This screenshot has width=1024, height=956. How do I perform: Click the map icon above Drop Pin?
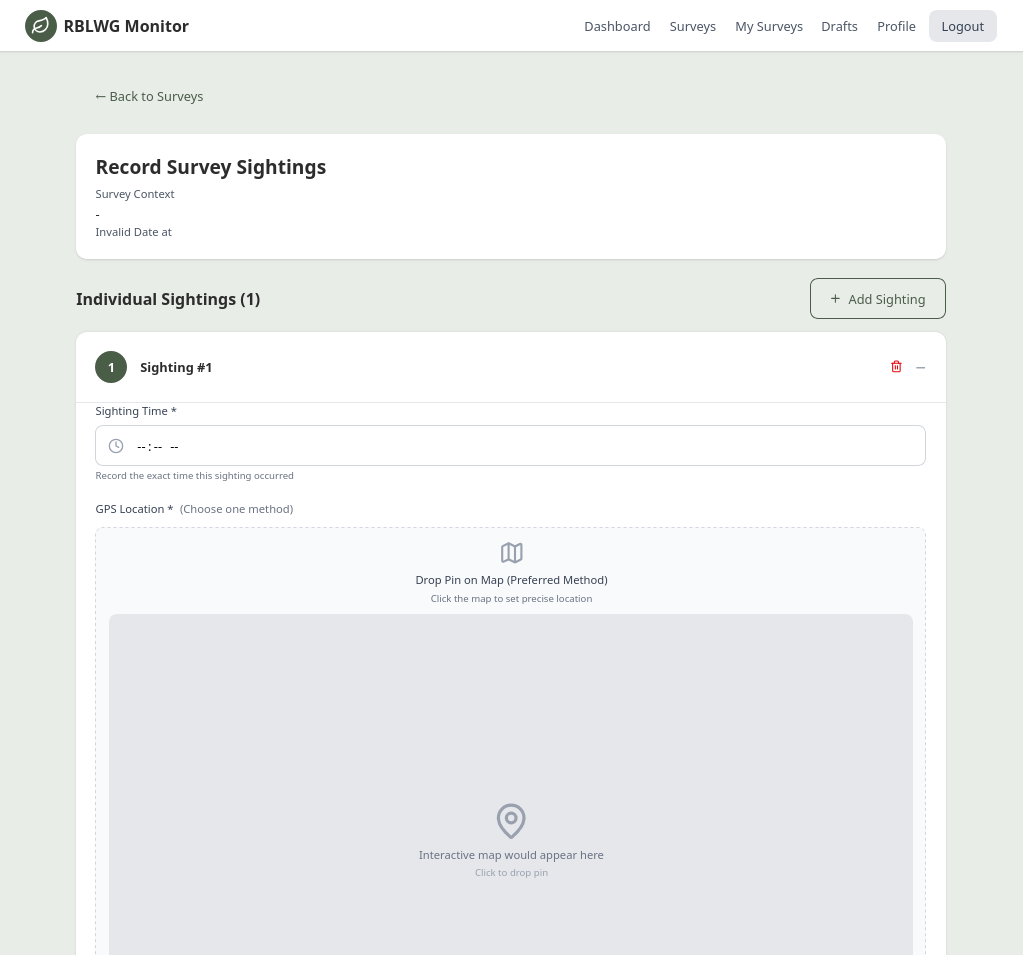pos(511,553)
